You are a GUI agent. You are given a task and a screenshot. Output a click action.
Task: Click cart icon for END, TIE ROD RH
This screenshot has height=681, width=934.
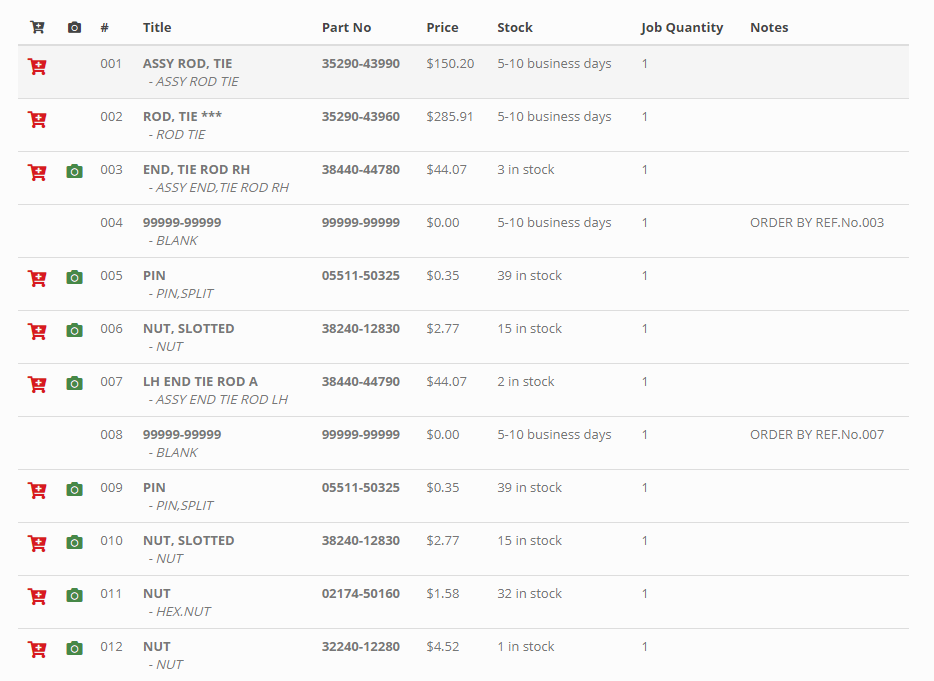[x=37, y=173]
